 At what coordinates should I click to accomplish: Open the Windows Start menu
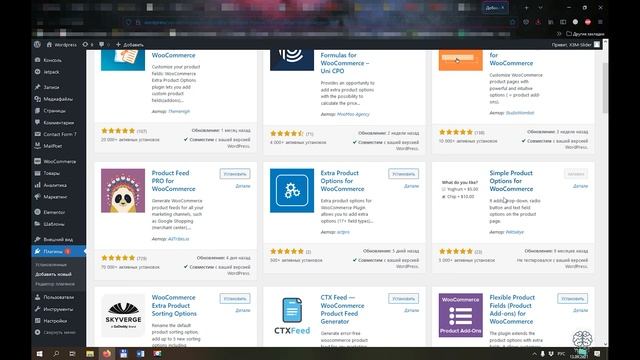point(40,353)
